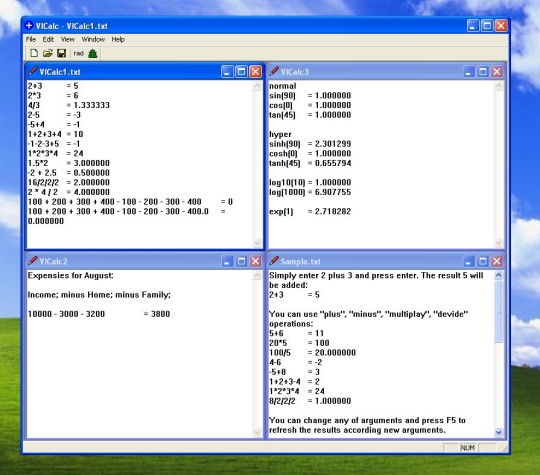Viewport: 540px width, 475px height.
Task: Minimize the VICalc2 child window
Action: click(227, 261)
